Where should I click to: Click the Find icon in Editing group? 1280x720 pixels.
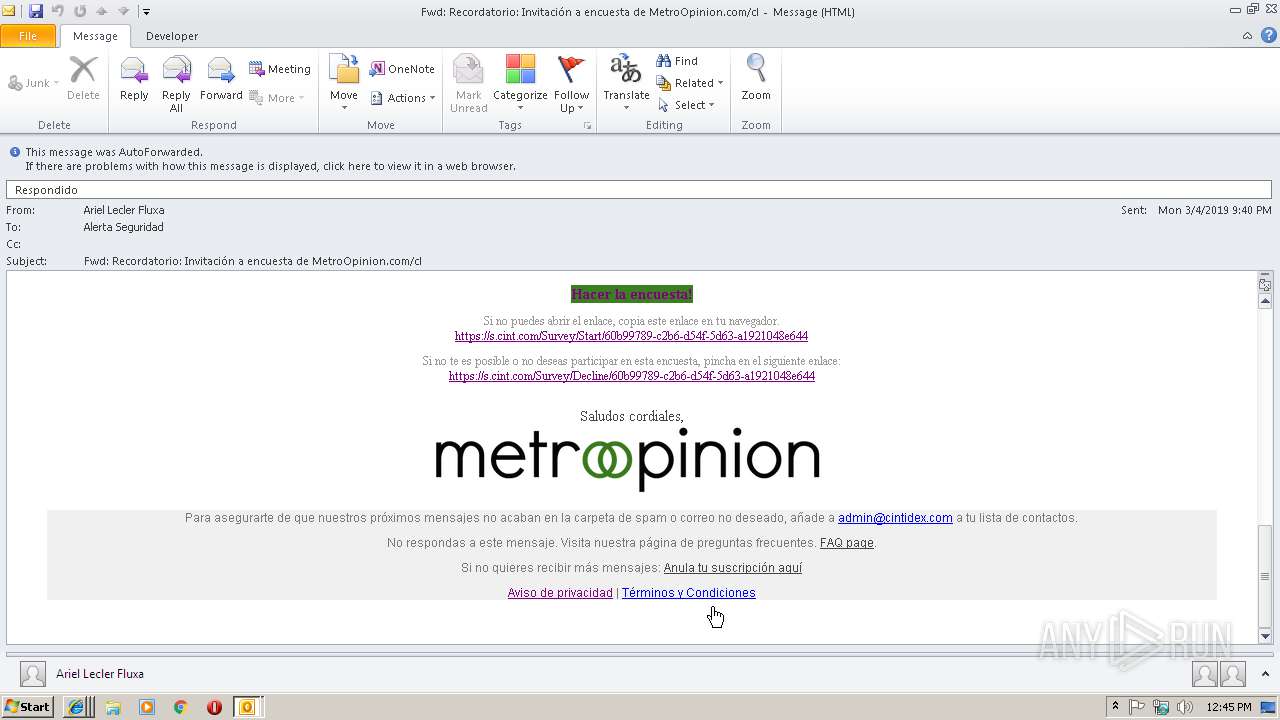coord(677,61)
